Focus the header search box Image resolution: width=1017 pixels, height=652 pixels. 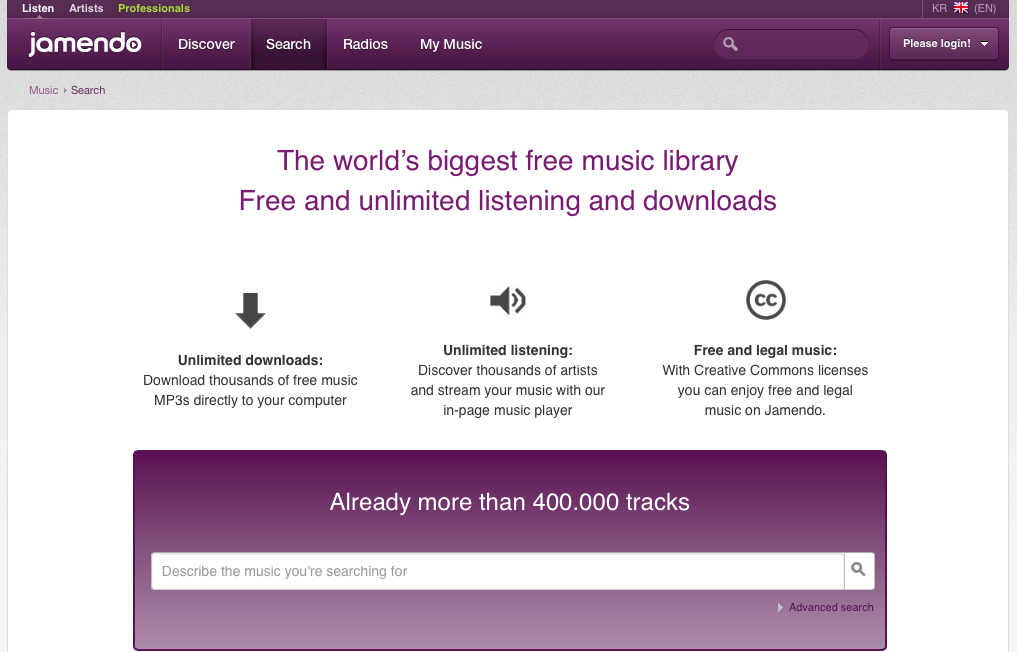coord(791,44)
